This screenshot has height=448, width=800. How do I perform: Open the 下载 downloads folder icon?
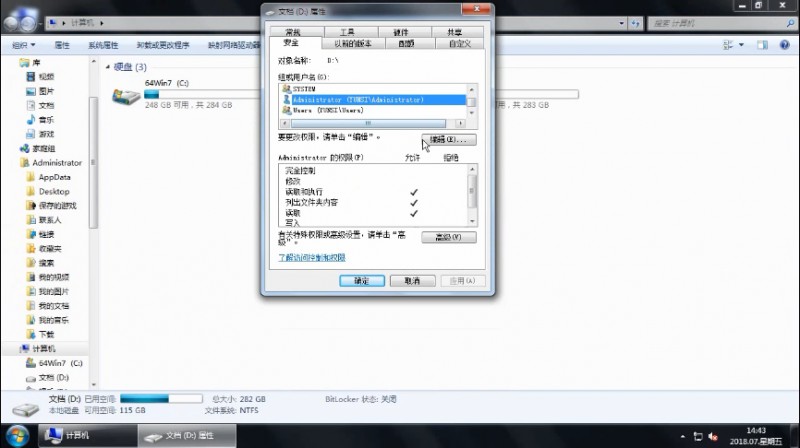click(x=31, y=334)
